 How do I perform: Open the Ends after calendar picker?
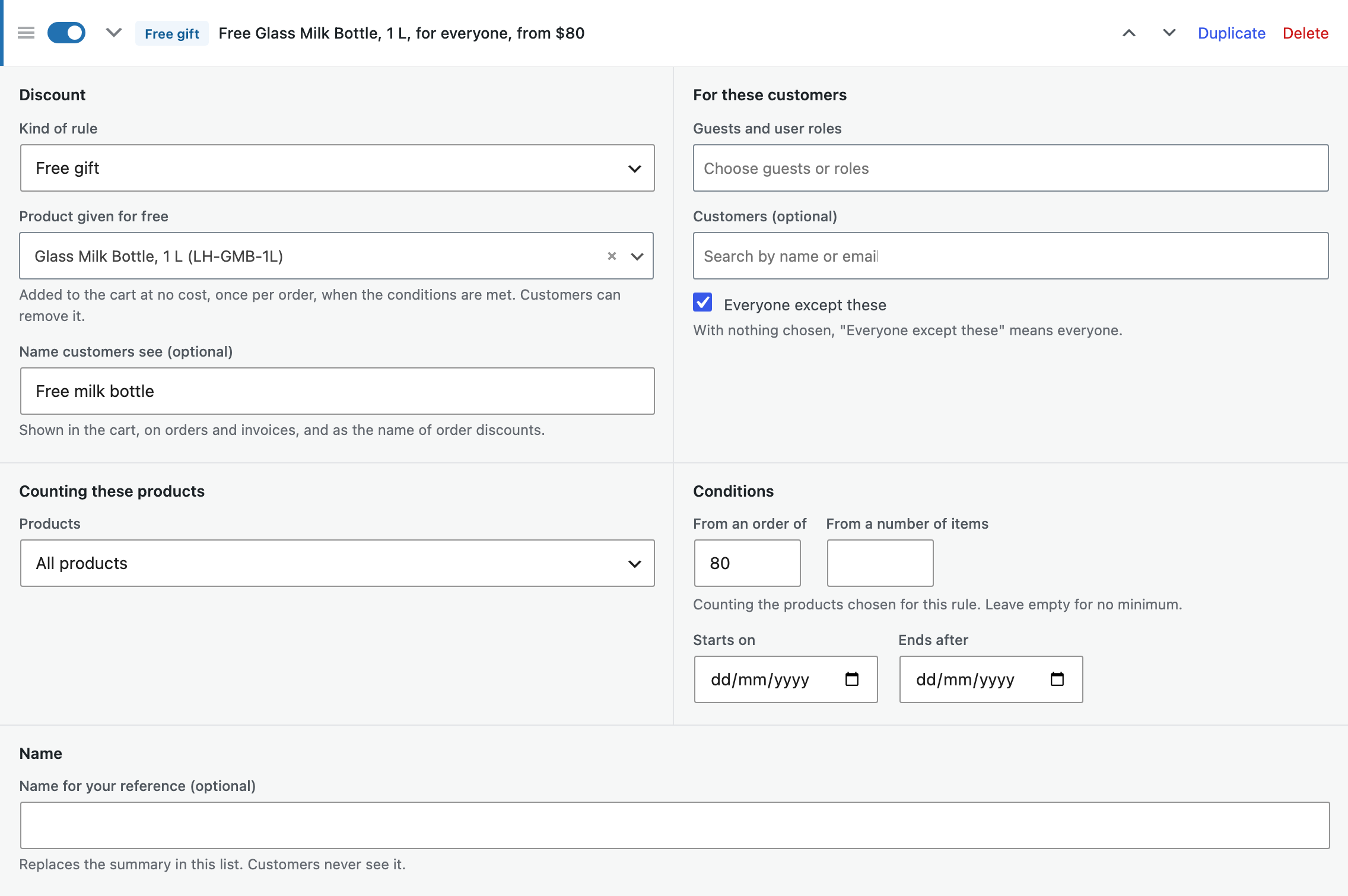1057,679
